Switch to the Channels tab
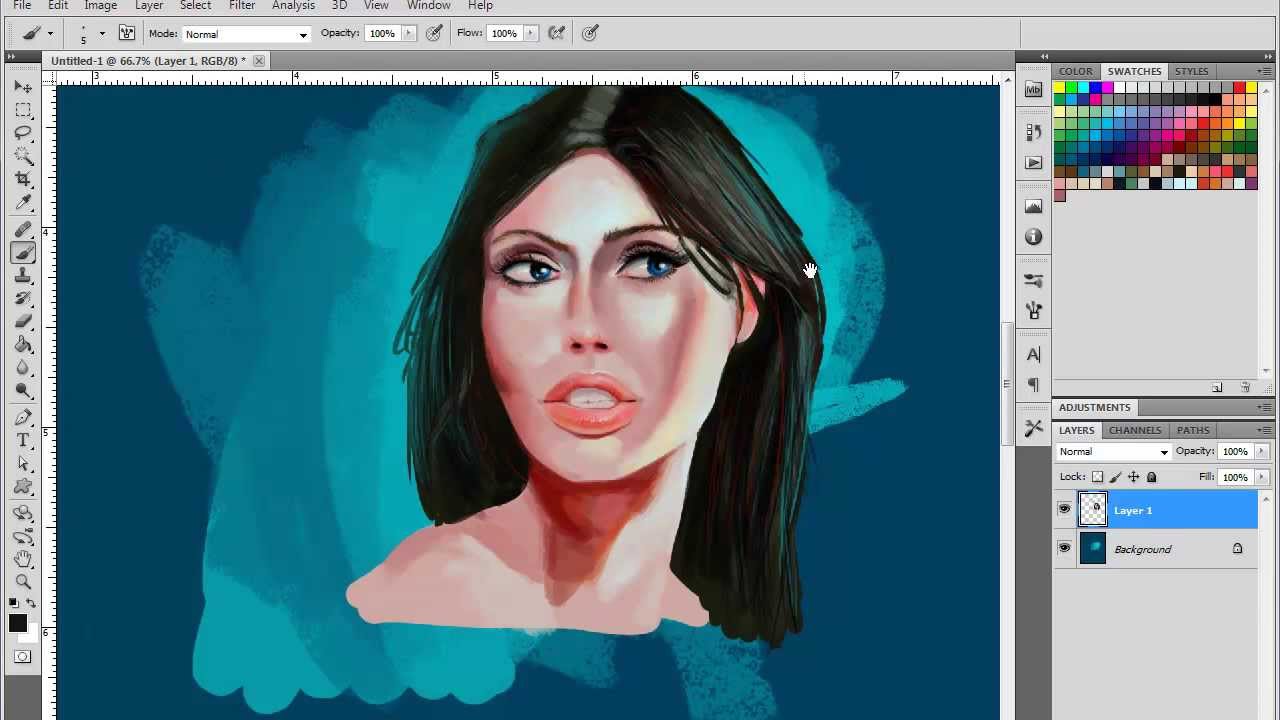 (1135, 430)
